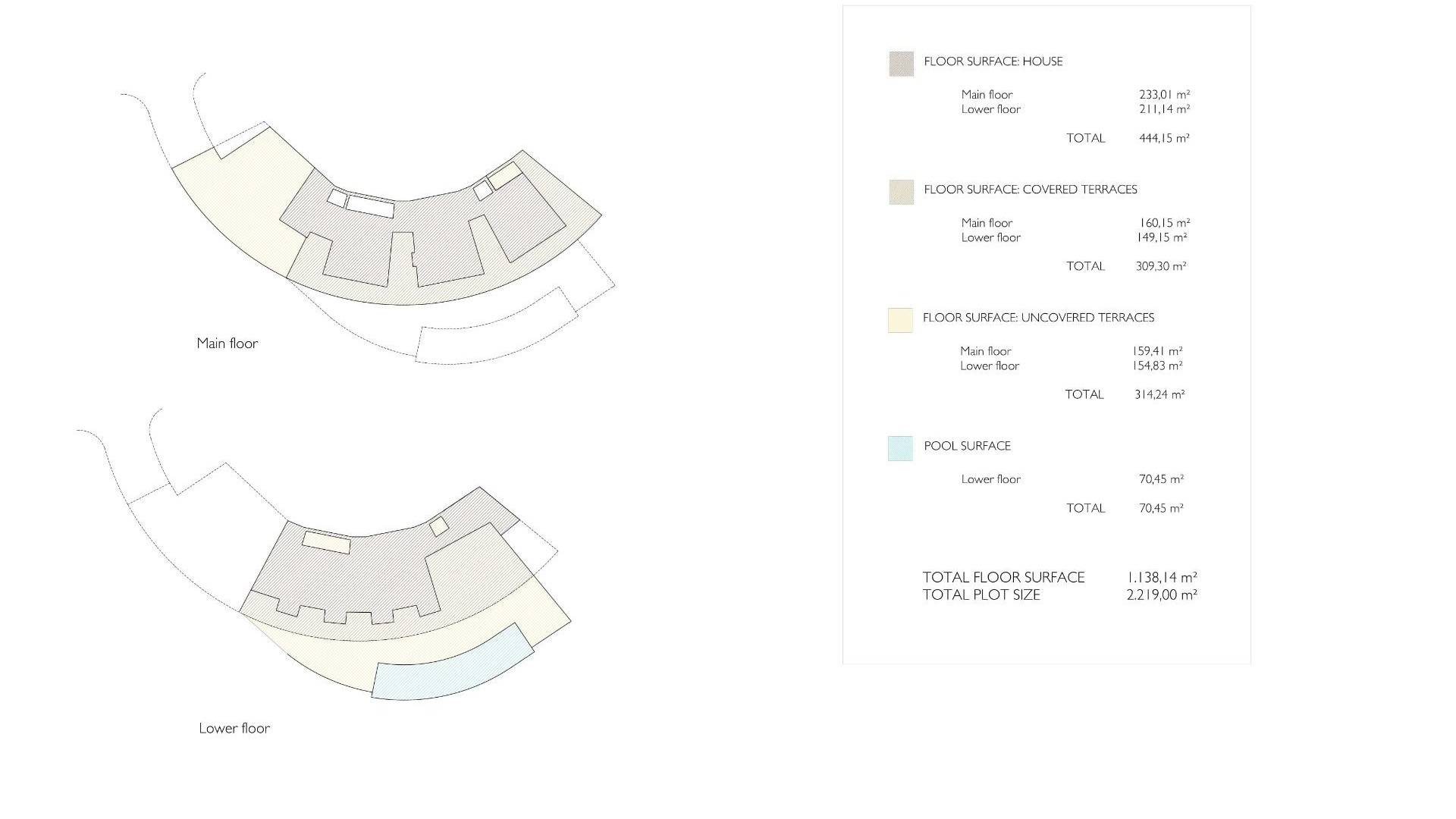Click the "TOTAL FLOOR SURFACE" label
The height and width of the screenshot is (819, 1456).
click(1003, 577)
